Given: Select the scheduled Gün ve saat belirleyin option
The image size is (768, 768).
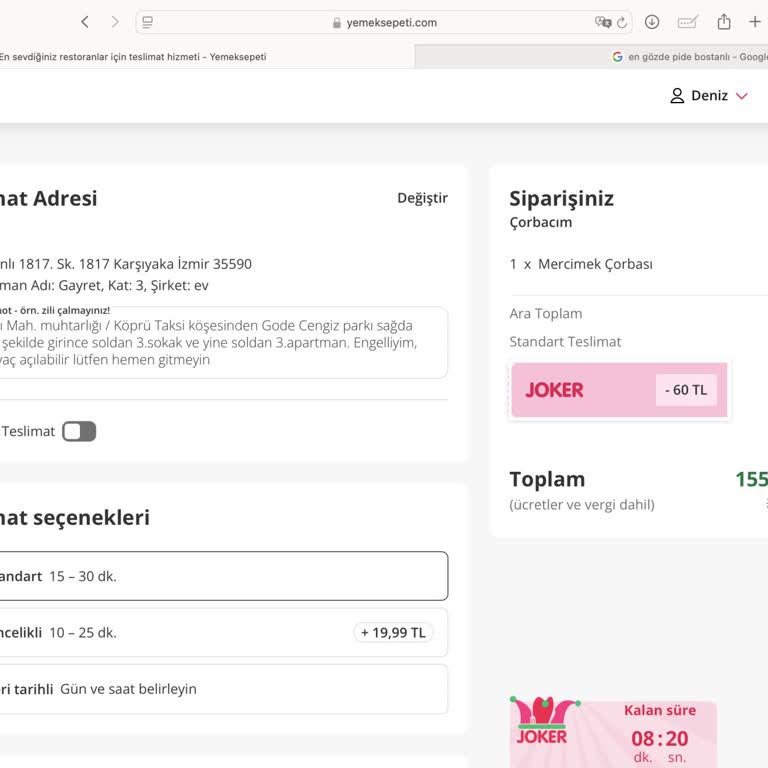Looking at the screenshot, I should pyautogui.click(x=224, y=689).
